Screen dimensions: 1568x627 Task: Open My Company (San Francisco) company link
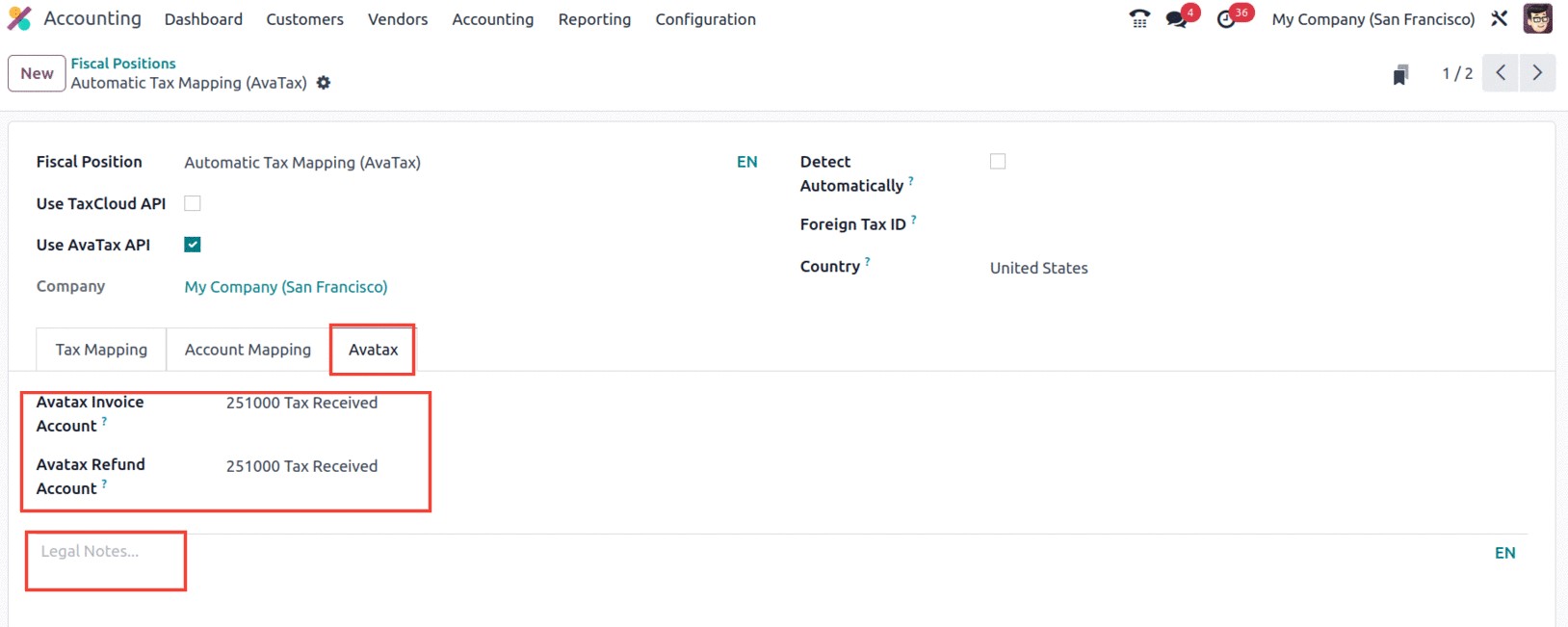[286, 287]
